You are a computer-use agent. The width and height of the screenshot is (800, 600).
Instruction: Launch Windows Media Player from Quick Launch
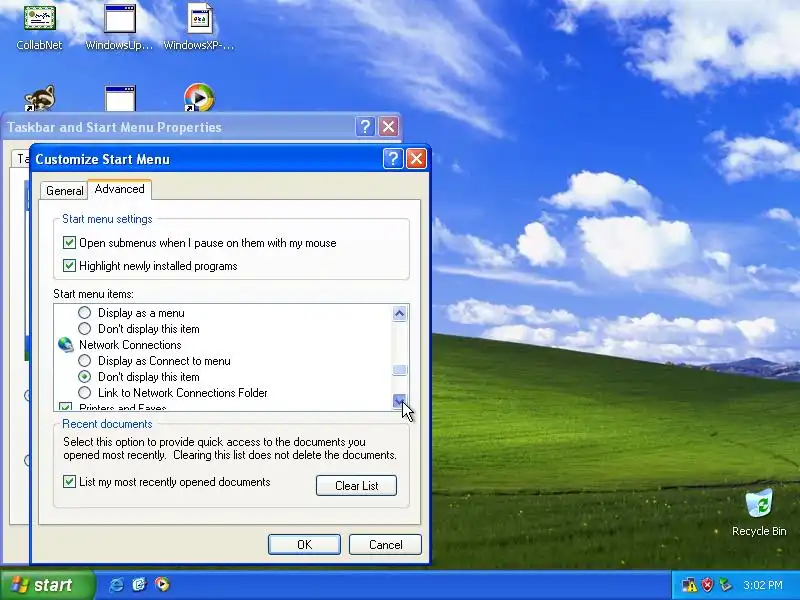[x=162, y=584]
